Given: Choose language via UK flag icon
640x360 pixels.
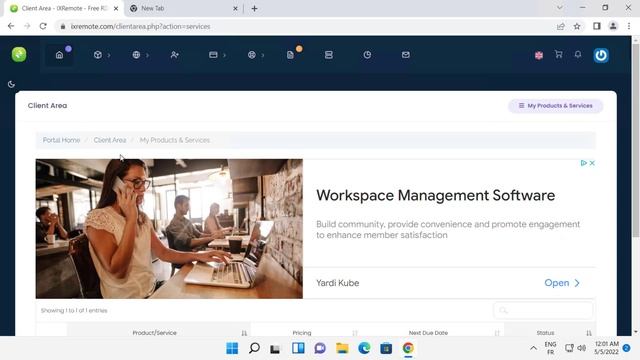Looking at the screenshot, I should [539, 55].
